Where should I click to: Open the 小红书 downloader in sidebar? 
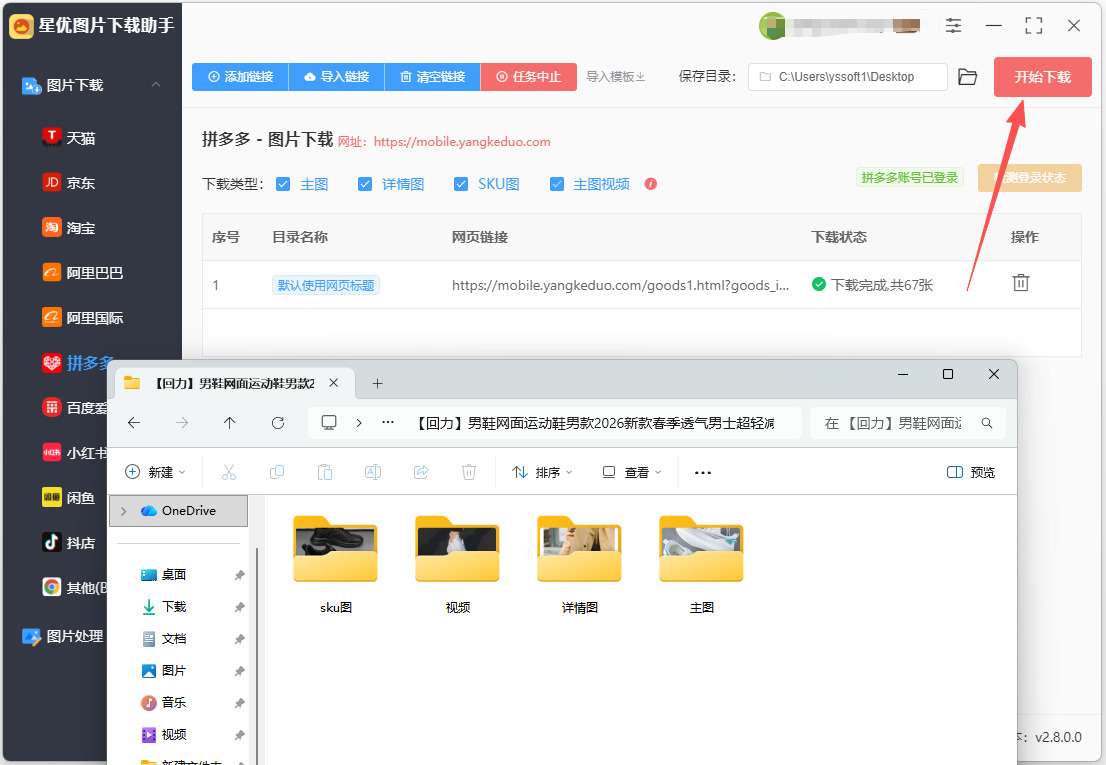75,453
